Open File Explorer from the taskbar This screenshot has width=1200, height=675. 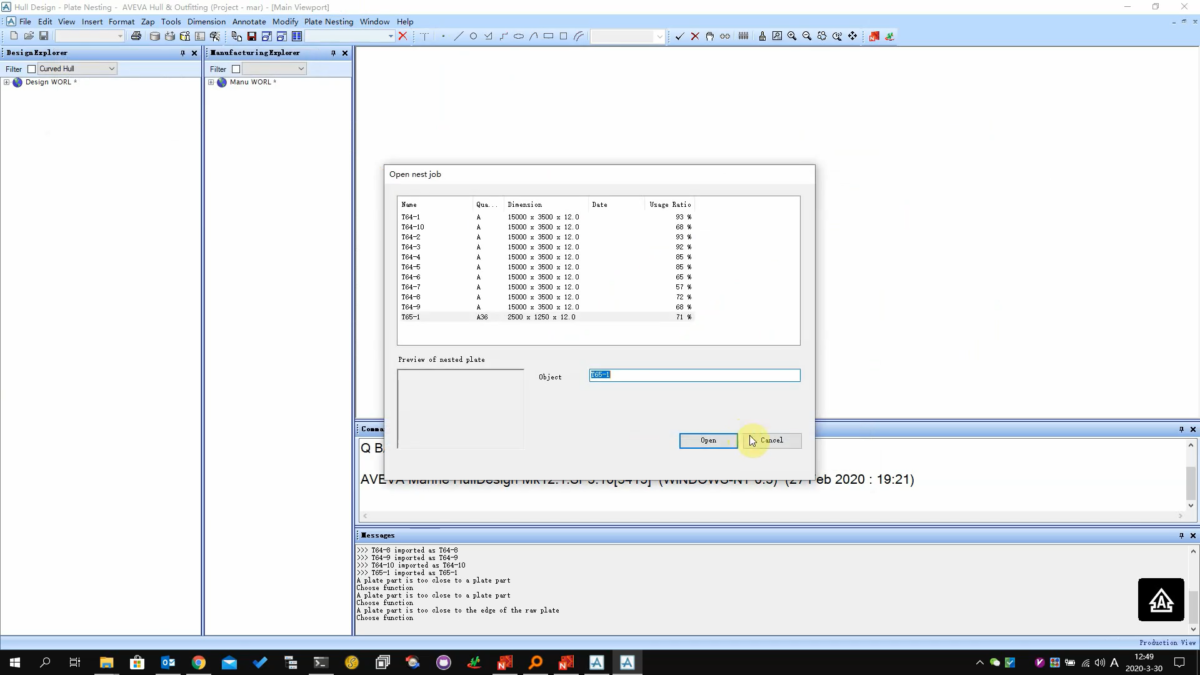pyautogui.click(x=107, y=662)
